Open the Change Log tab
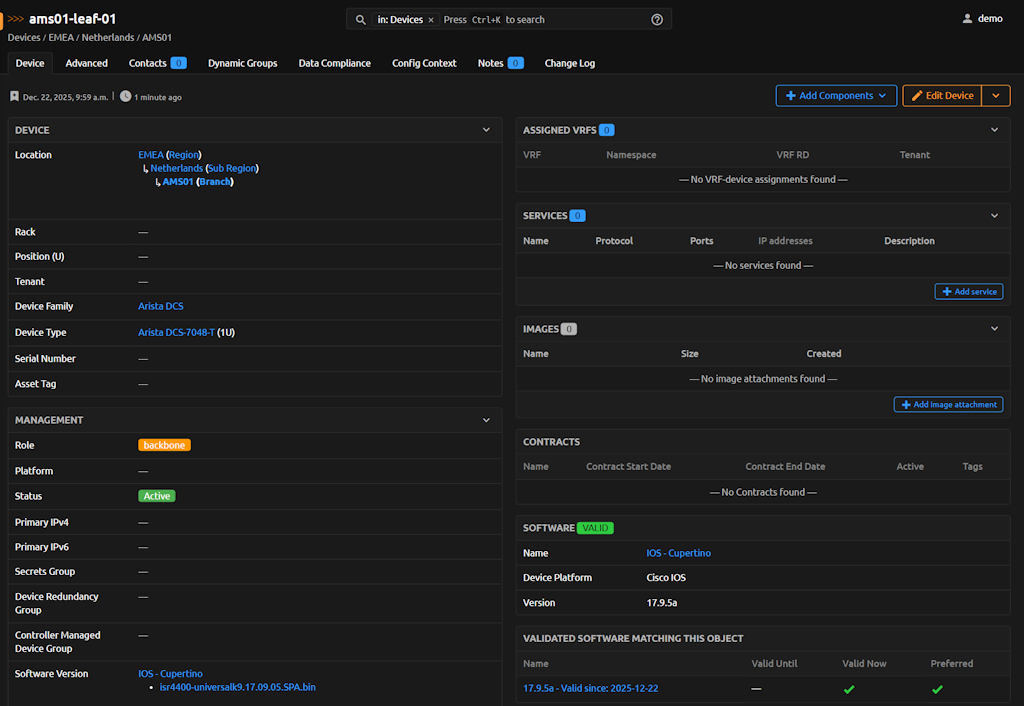Screen dimensions: 1024x706 pyautogui.click(x=569, y=63)
